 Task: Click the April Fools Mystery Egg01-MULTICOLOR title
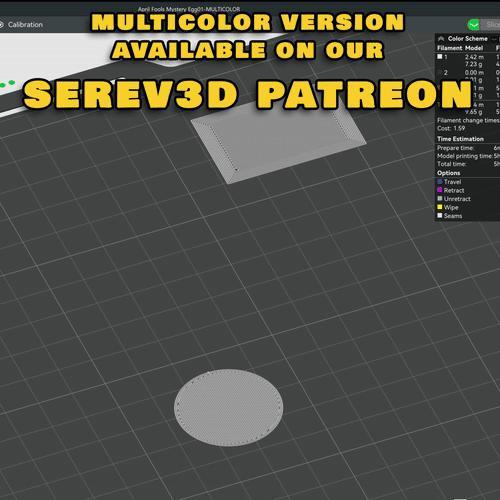point(189,9)
